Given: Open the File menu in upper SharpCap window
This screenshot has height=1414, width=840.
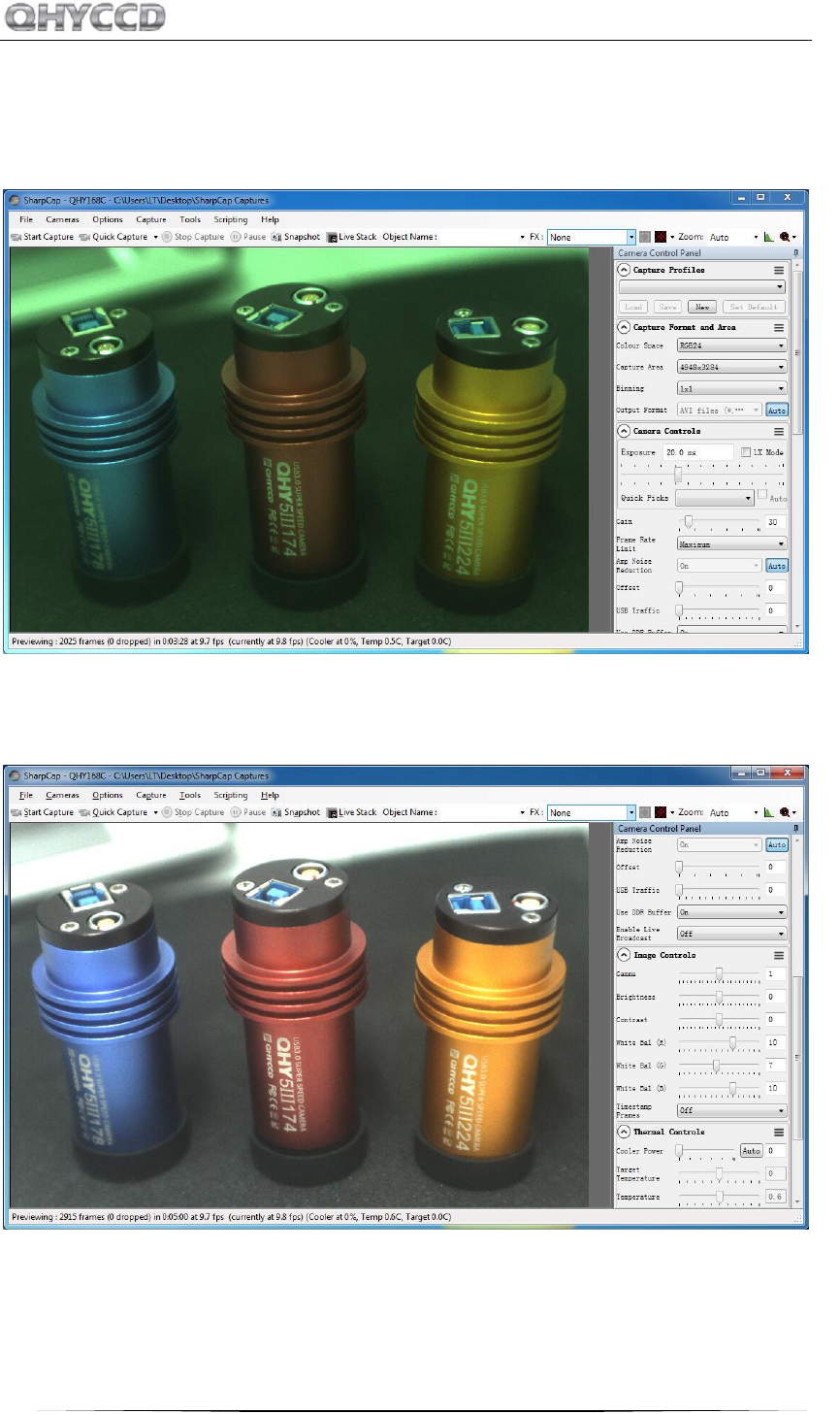Looking at the screenshot, I should click(26, 220).
